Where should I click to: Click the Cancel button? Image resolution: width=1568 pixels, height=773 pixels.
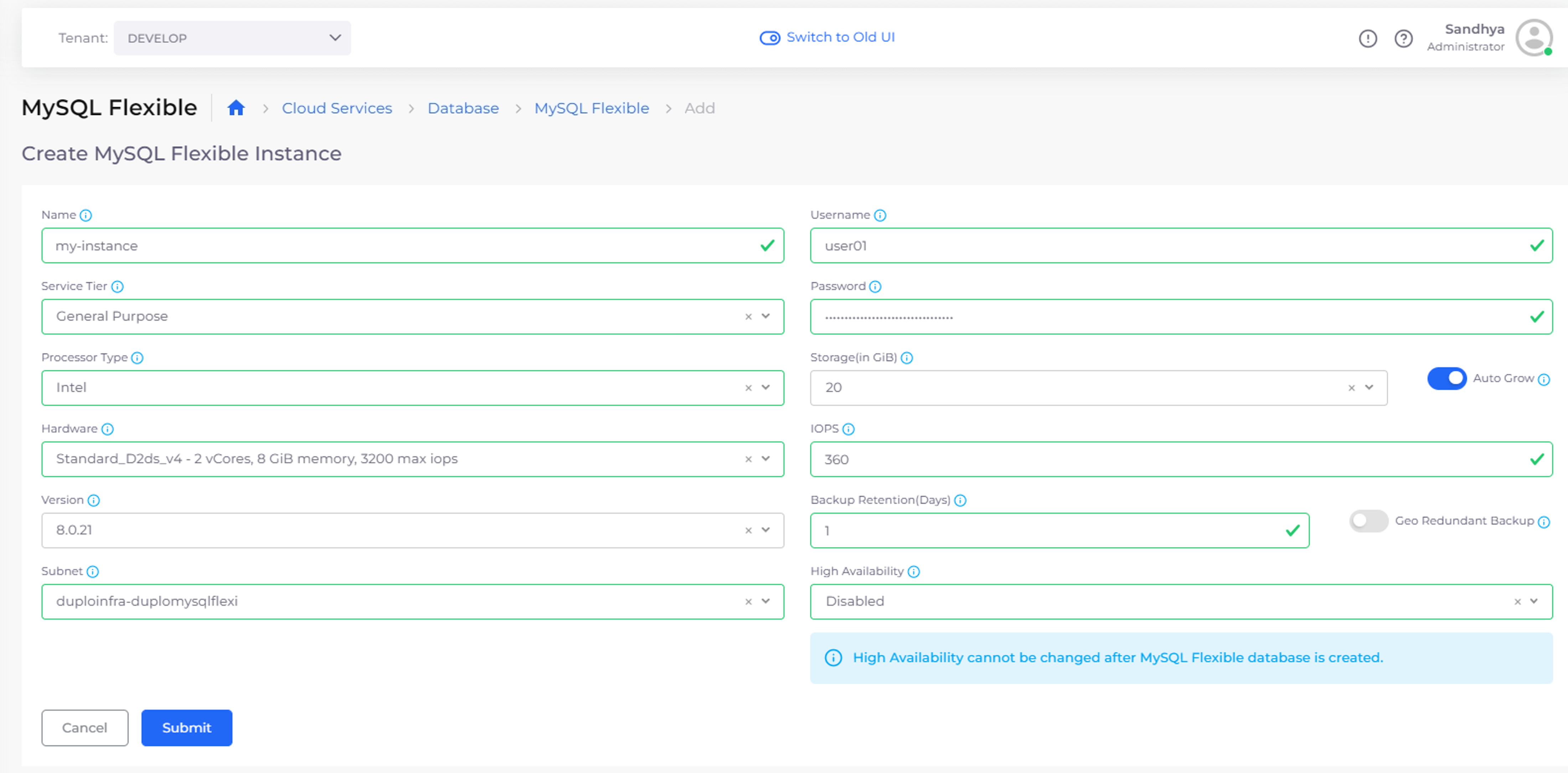84,727
